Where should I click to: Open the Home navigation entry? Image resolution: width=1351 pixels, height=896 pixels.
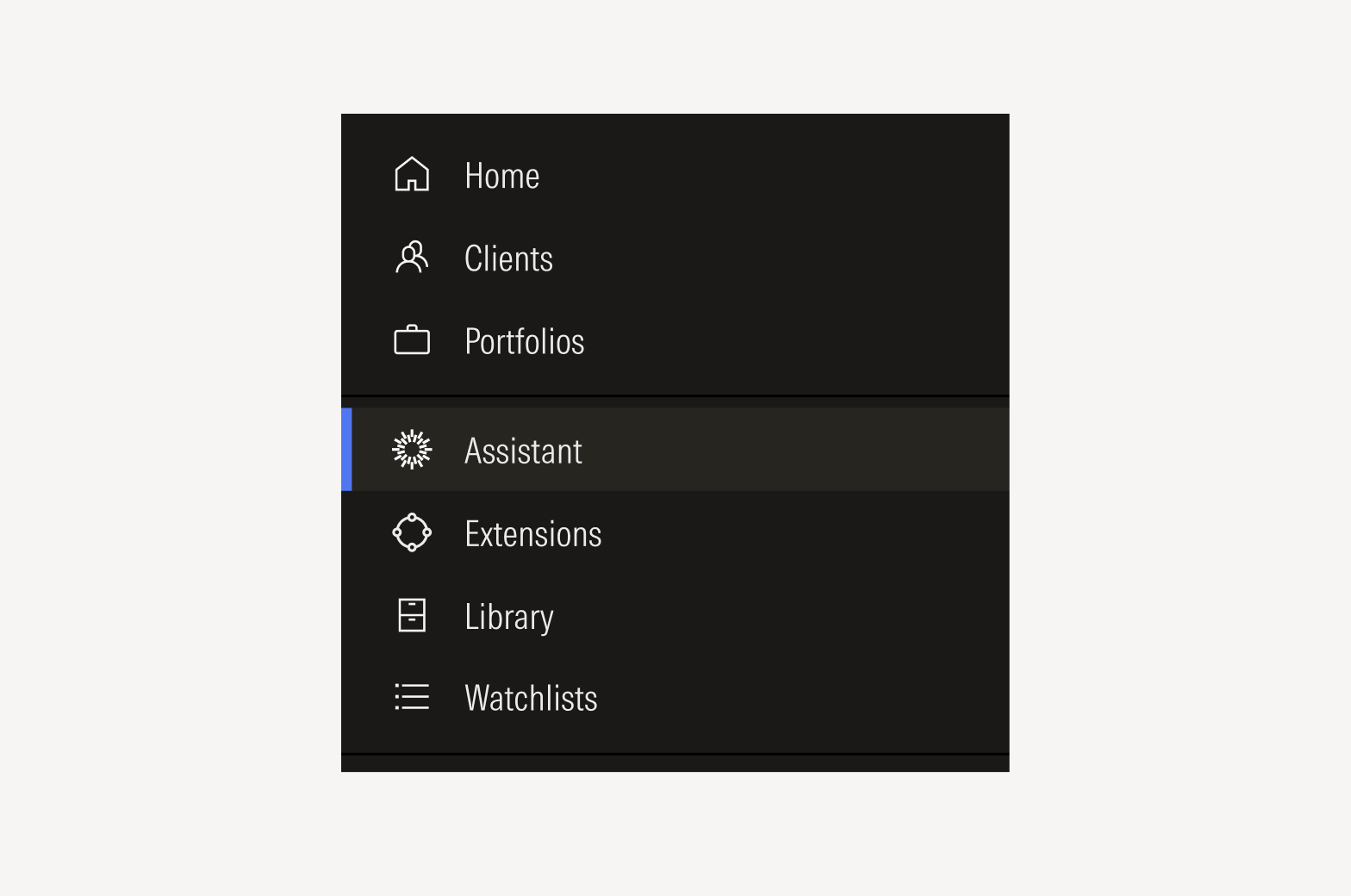point(501,175)
